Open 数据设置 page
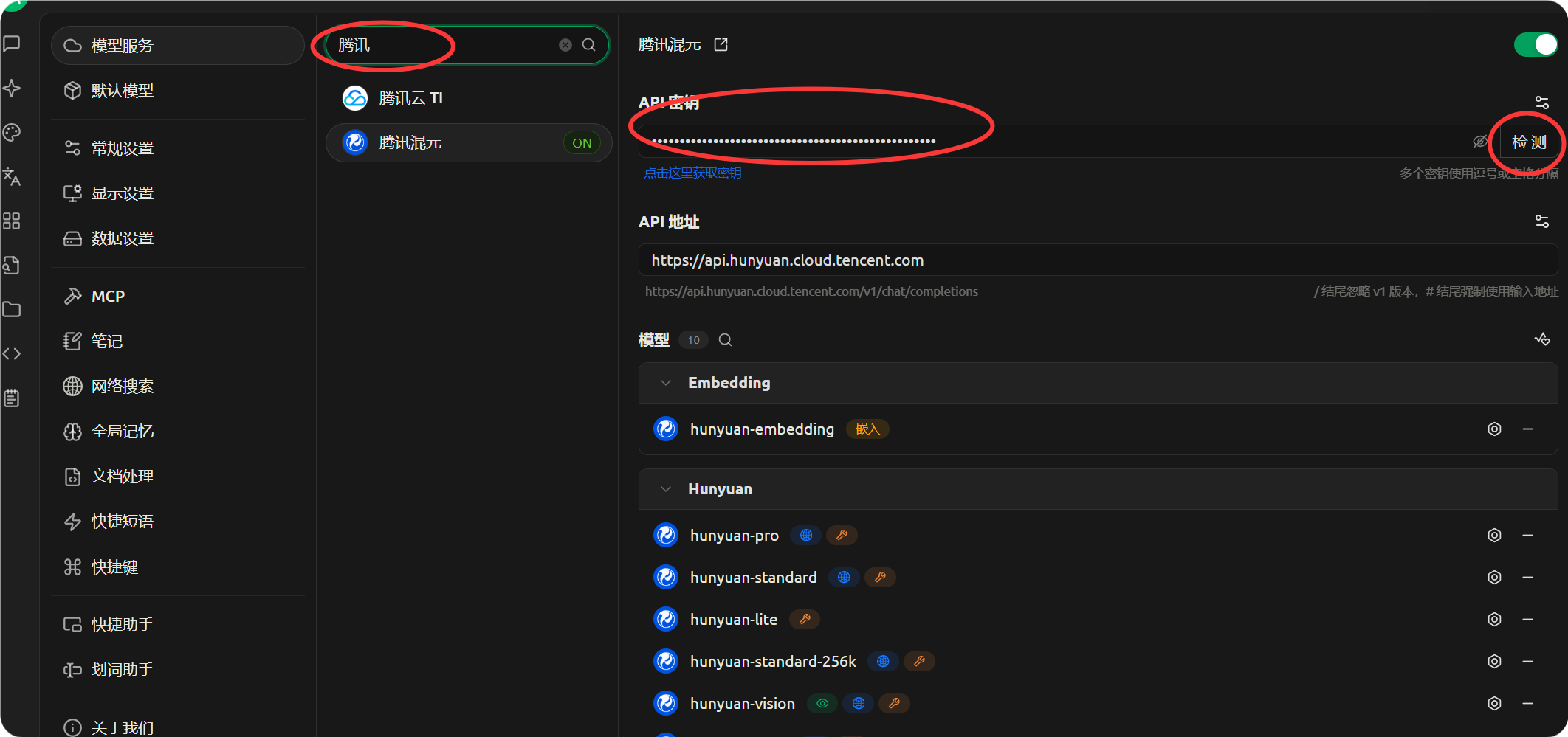This screenshot has width=1568, height=737. pos(178,238)
